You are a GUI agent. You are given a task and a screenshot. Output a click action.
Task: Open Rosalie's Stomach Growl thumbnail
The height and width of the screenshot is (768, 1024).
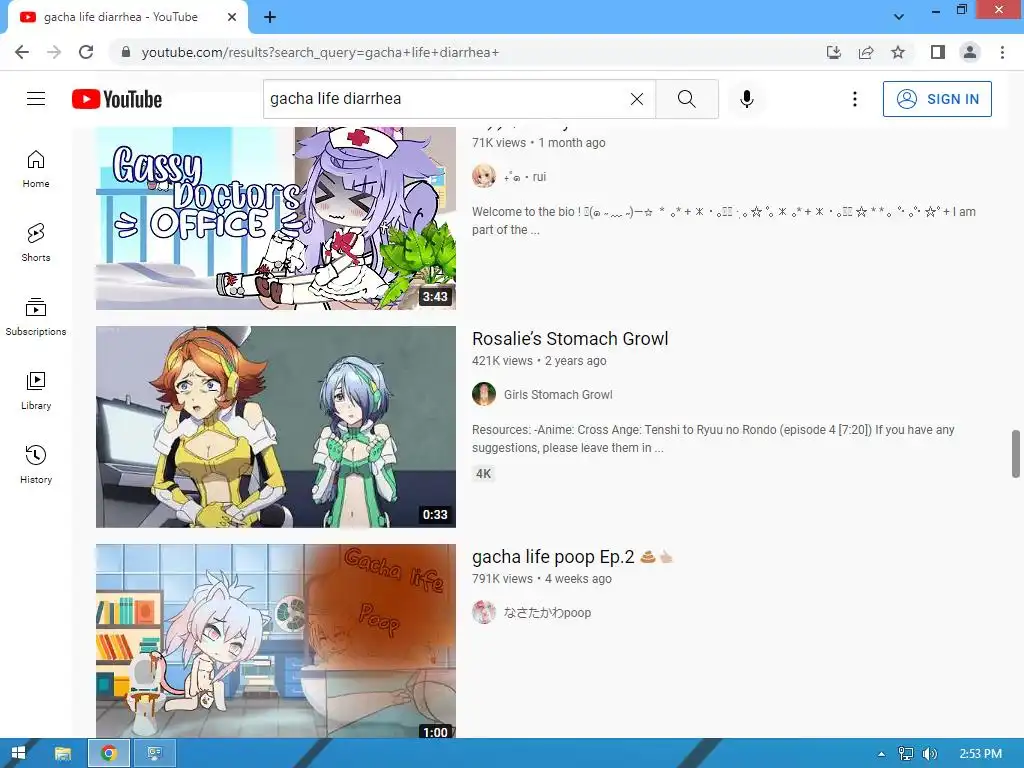276,426
